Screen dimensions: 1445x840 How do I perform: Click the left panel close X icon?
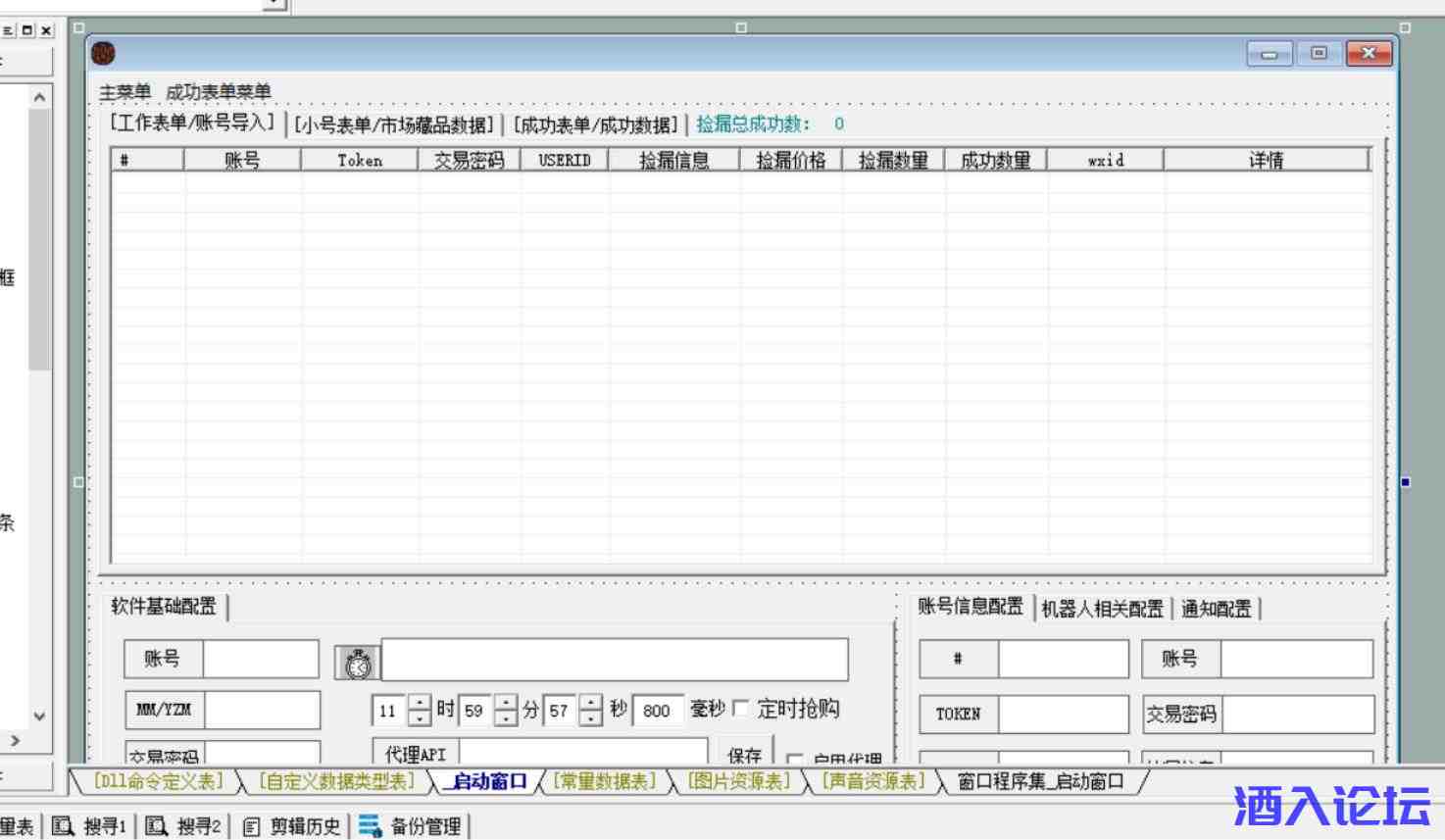tap(46, 30)
